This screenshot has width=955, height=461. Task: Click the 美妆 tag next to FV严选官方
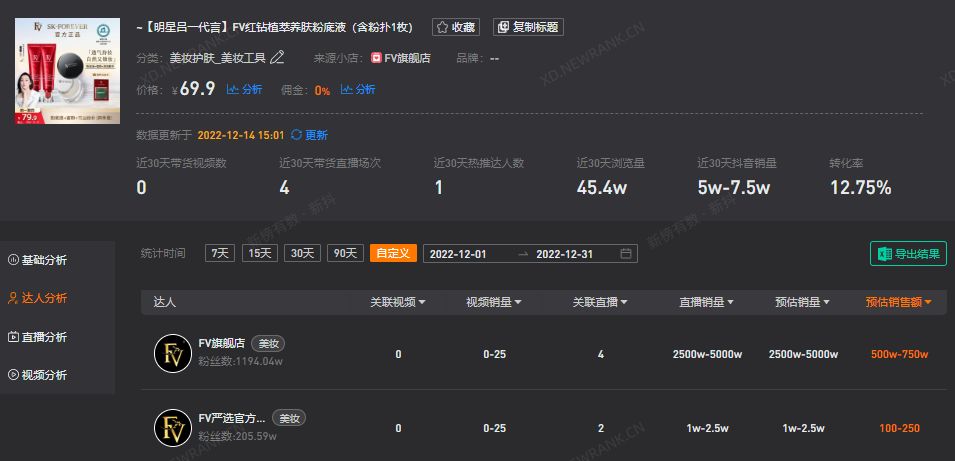289,418
